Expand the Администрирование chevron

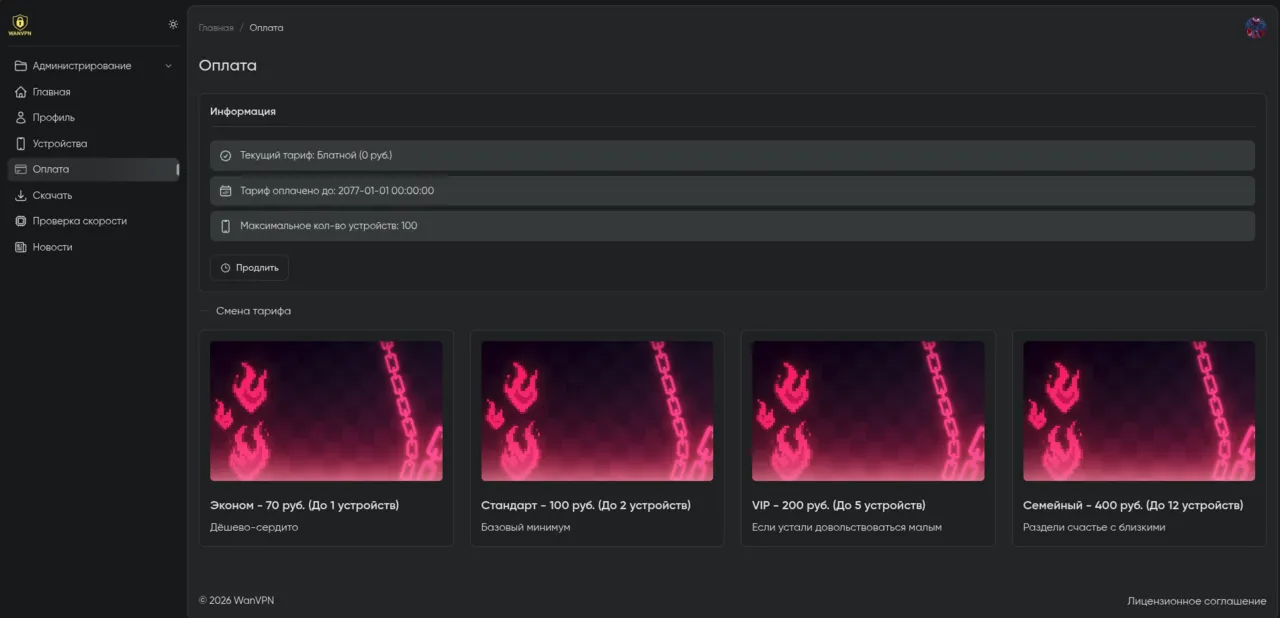(168, 66)
